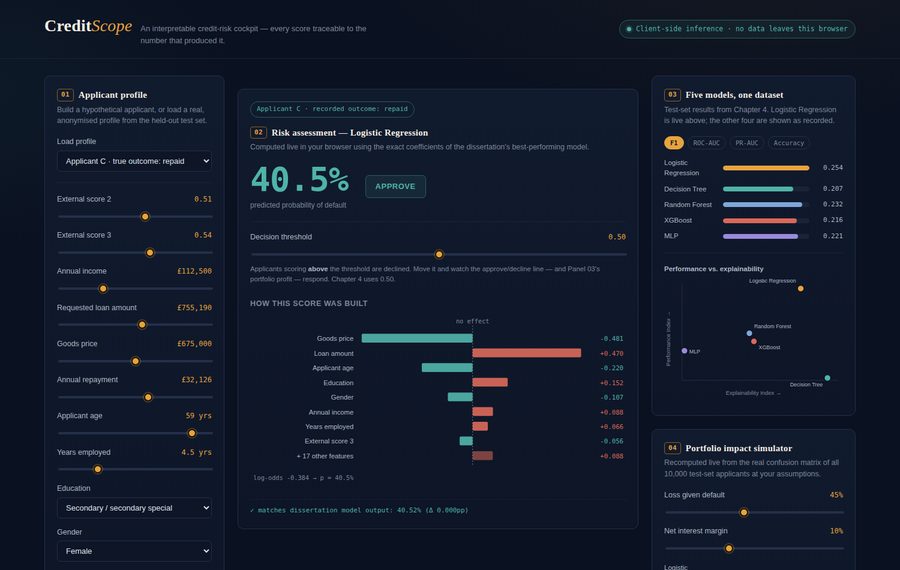Image resolution: width=900 pixels, height=570 pixels.
Task: Adjust the Applicant age slider
Action: click(135, 433)
